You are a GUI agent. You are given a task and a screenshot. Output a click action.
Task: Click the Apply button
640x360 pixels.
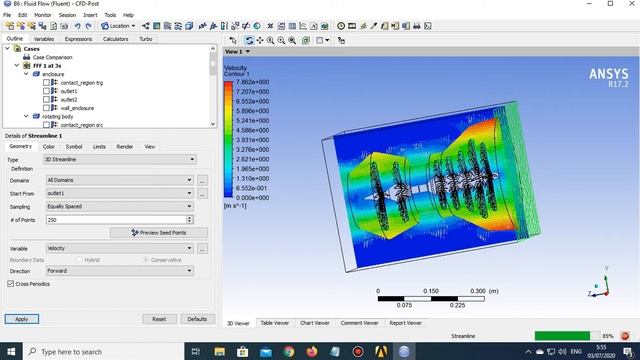tap(22, 319)
